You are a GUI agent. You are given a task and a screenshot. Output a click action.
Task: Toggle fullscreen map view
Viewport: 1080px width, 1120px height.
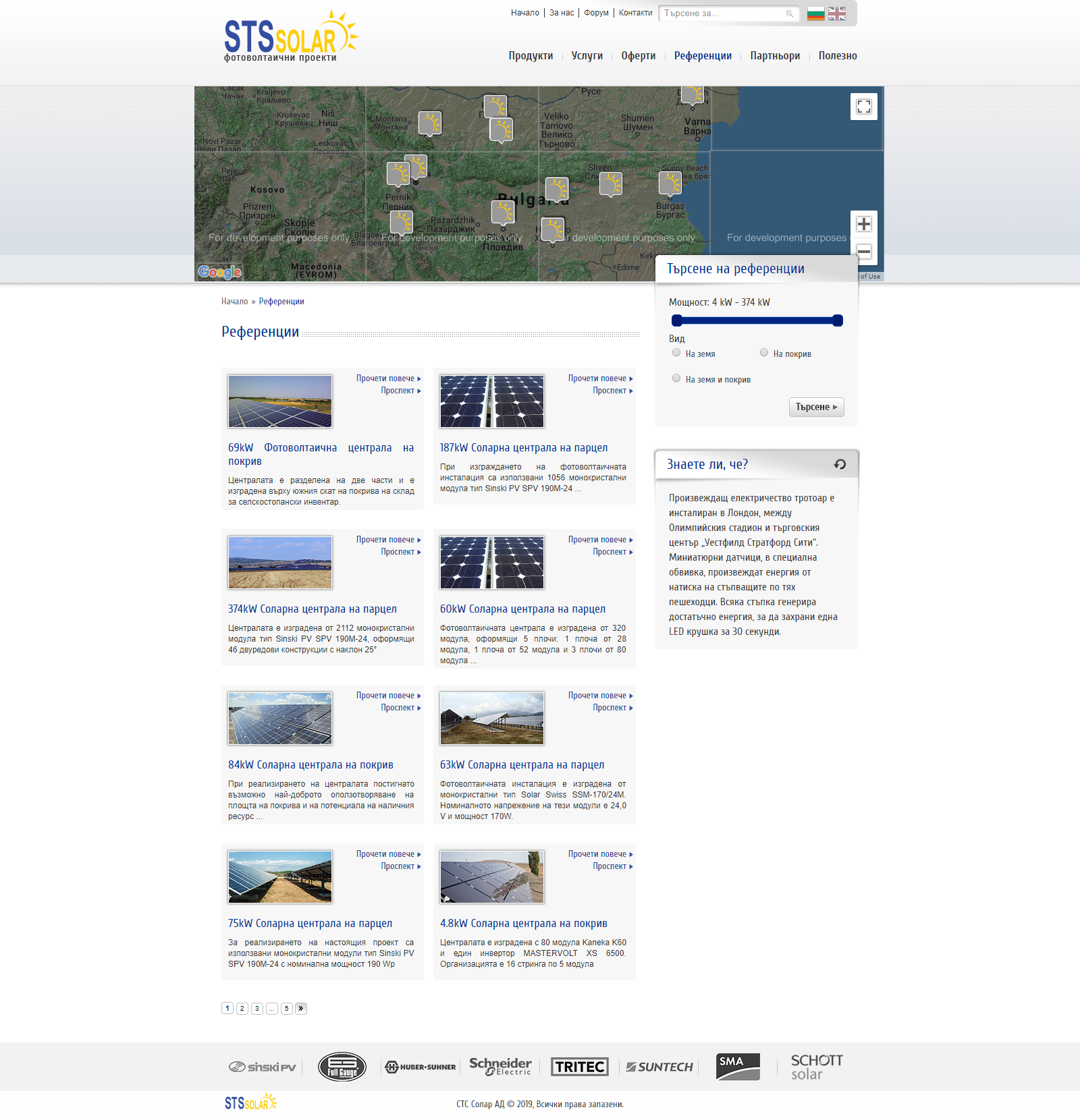point(864,107)
